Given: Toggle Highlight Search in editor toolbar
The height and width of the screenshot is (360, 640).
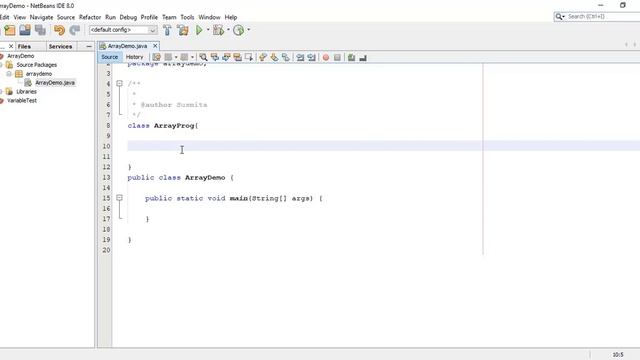Looking at the screenshot, I should coord(238,58).
